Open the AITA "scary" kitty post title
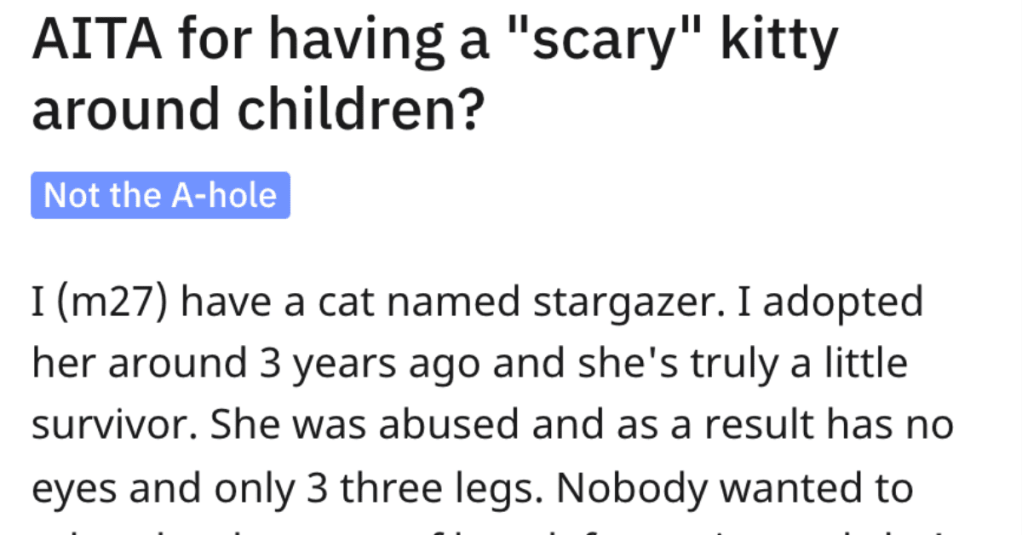 435,74
